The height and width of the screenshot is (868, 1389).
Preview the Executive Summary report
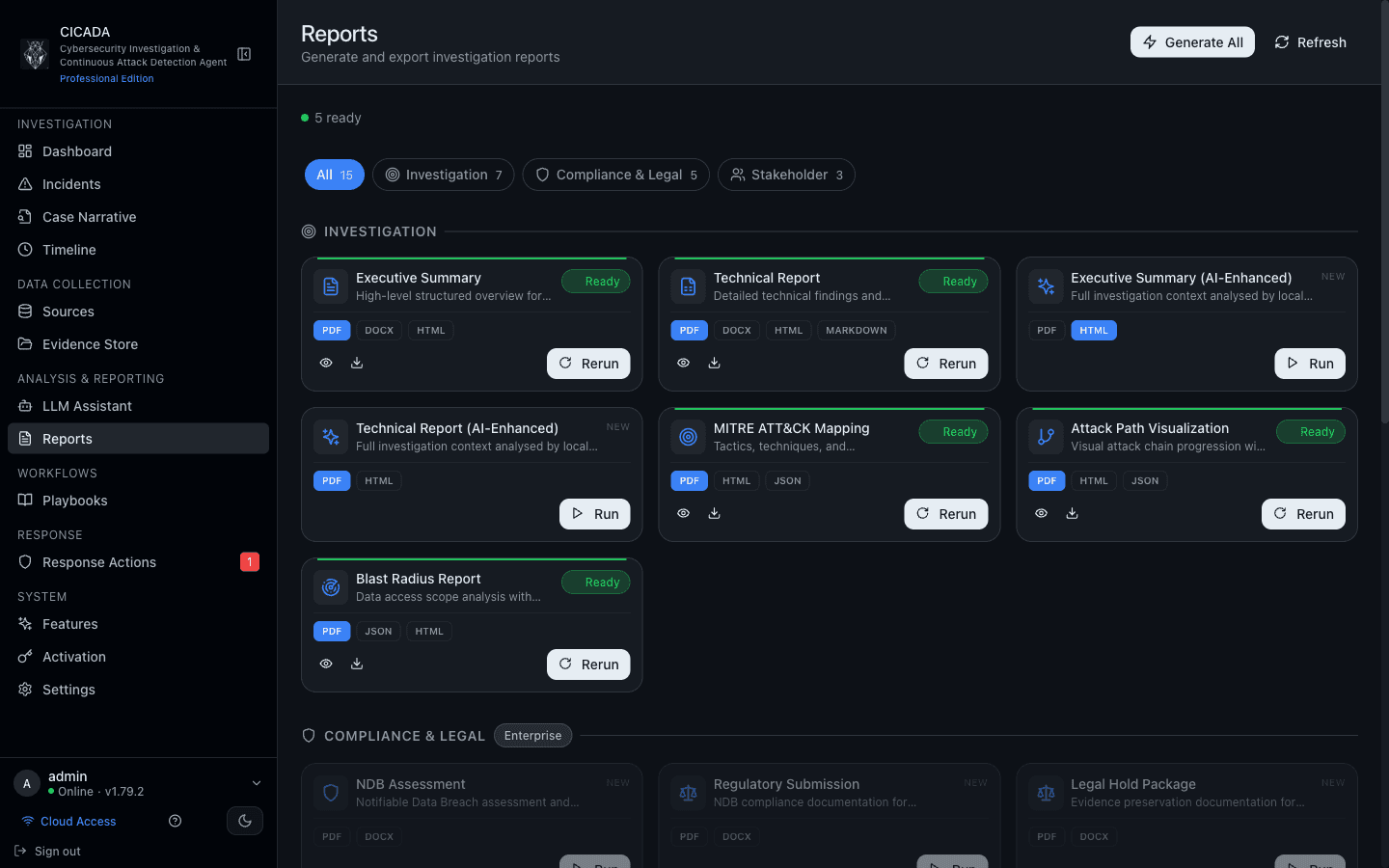pyautogui.click(x=326, y=363)
